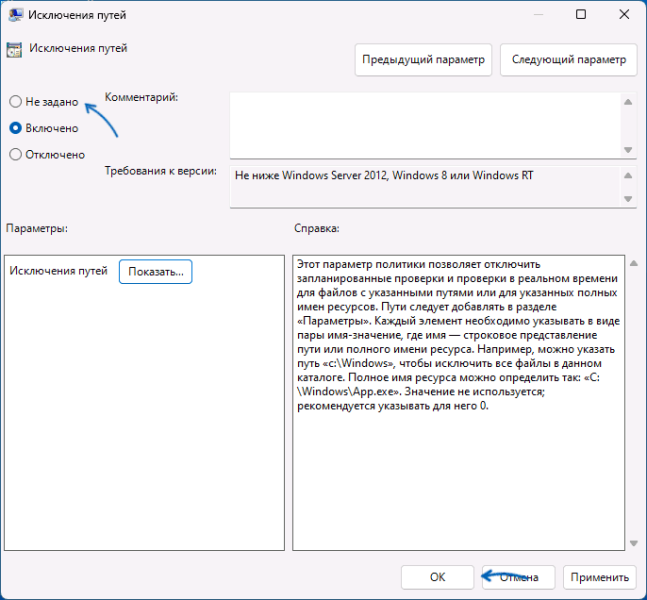Click scroll down arrow in Требования к версии
The width and height of the screenshot is (647, 600).
pos(628,199)
